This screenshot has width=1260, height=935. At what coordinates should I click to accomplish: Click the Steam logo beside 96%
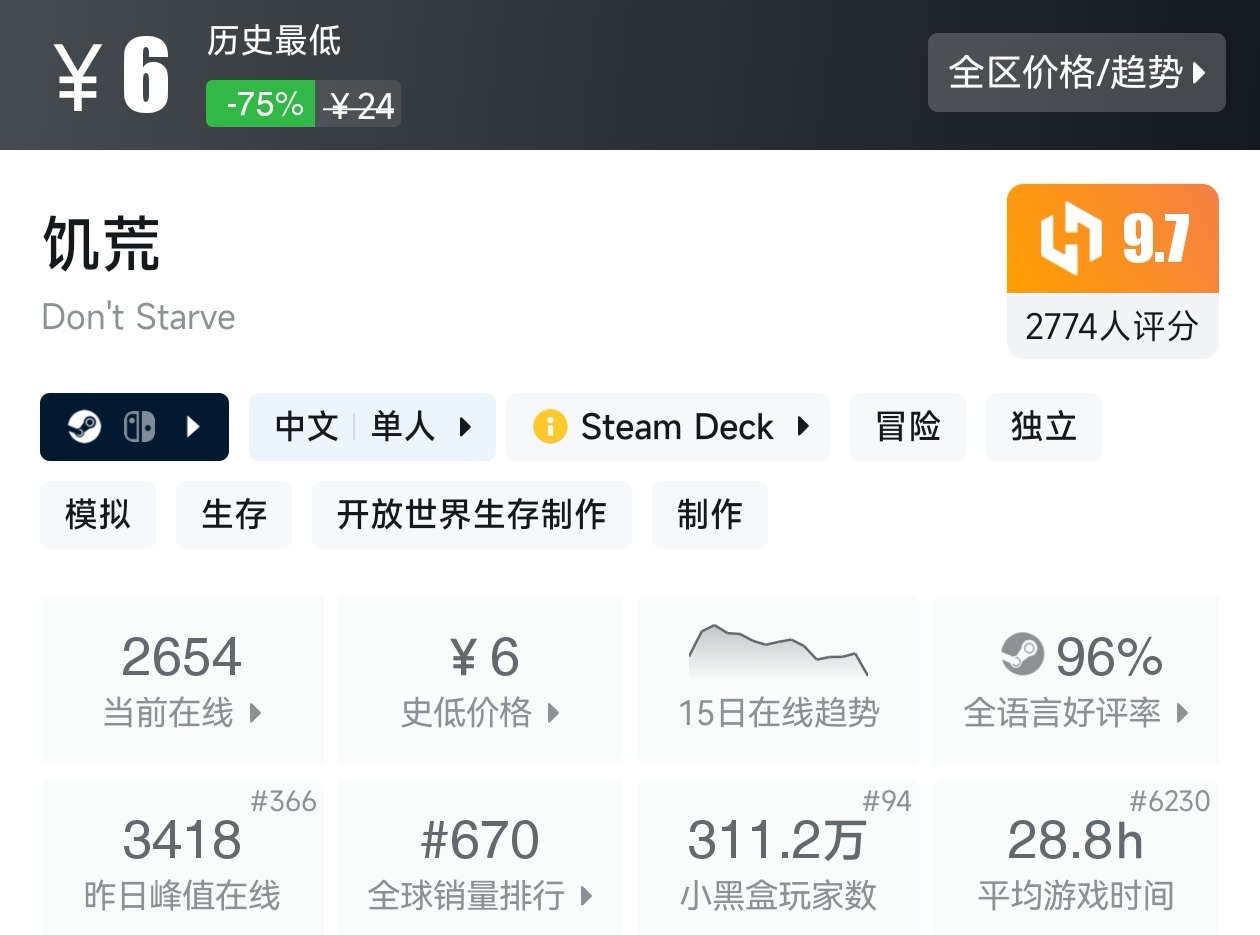1022,655
